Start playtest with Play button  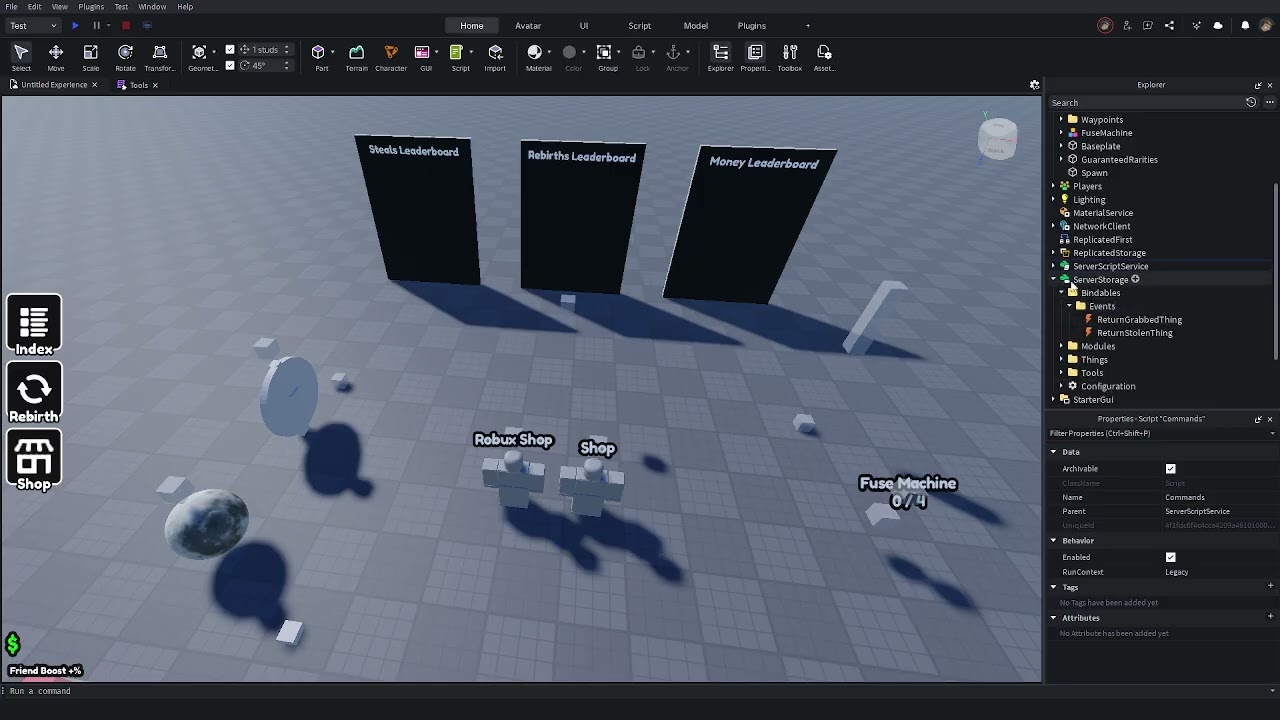(75, 25)
